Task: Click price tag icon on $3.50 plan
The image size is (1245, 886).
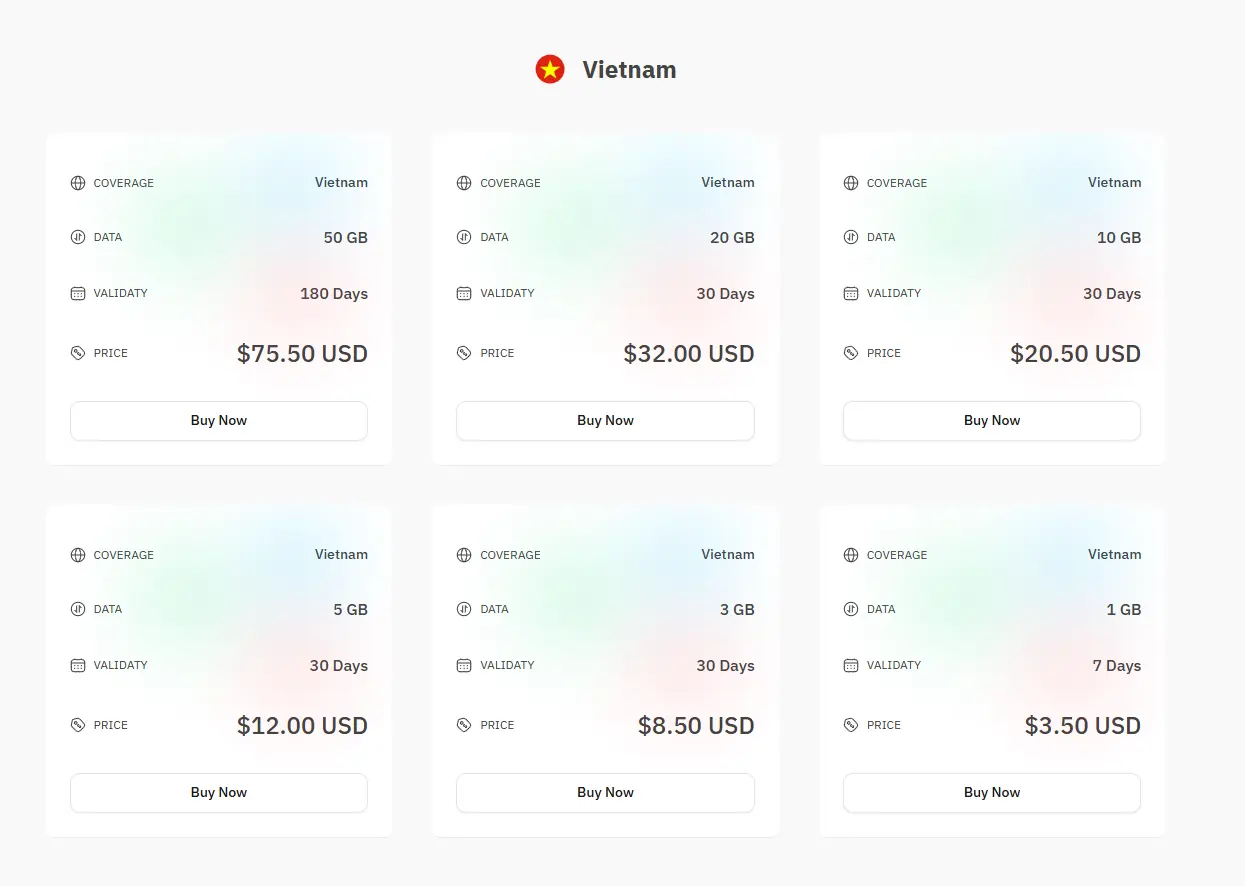Action: [x=851, y=725]
